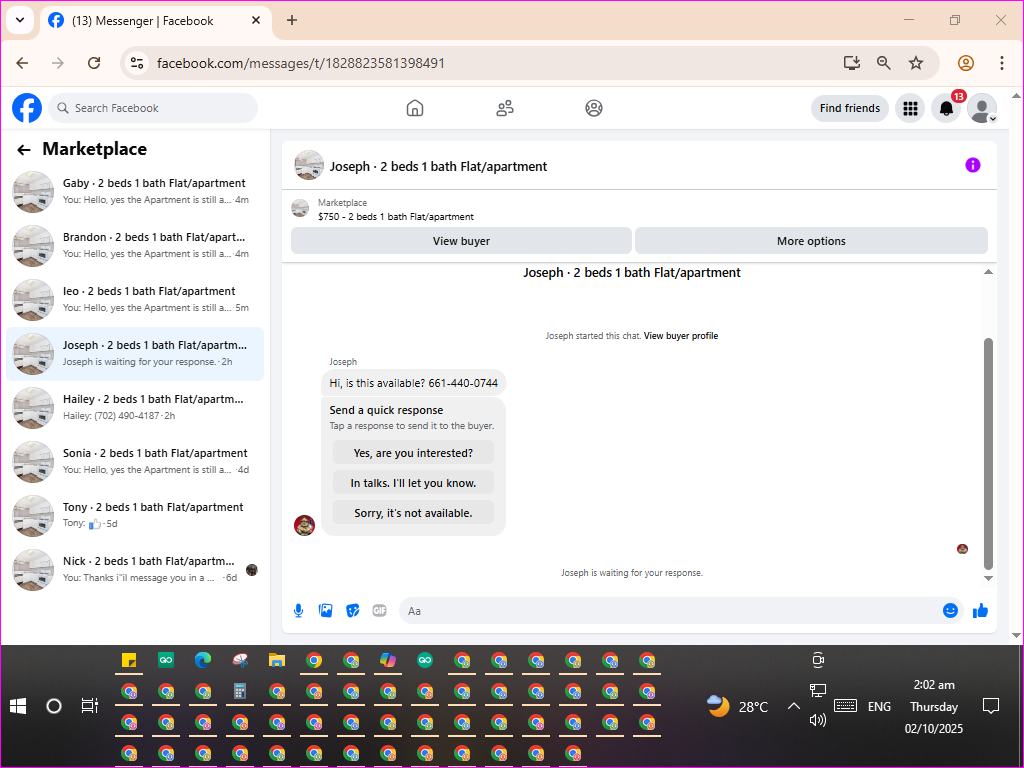Open the Groups icon in top navigation

pyautogui.click(x=594, y=108)
